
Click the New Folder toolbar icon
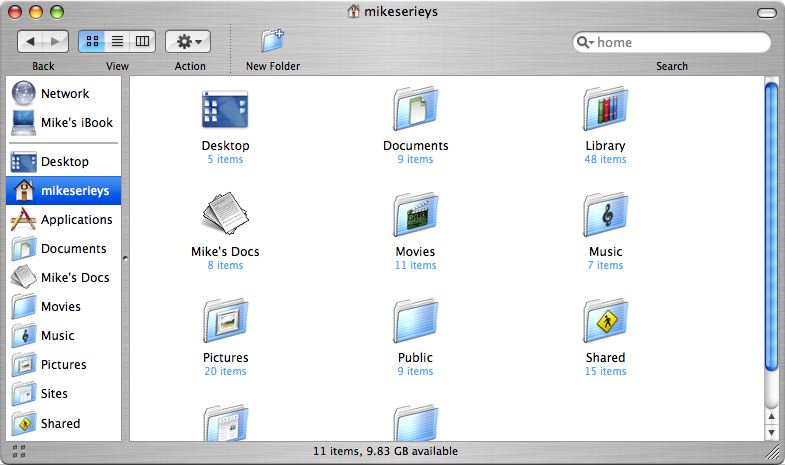pos(272,41)
